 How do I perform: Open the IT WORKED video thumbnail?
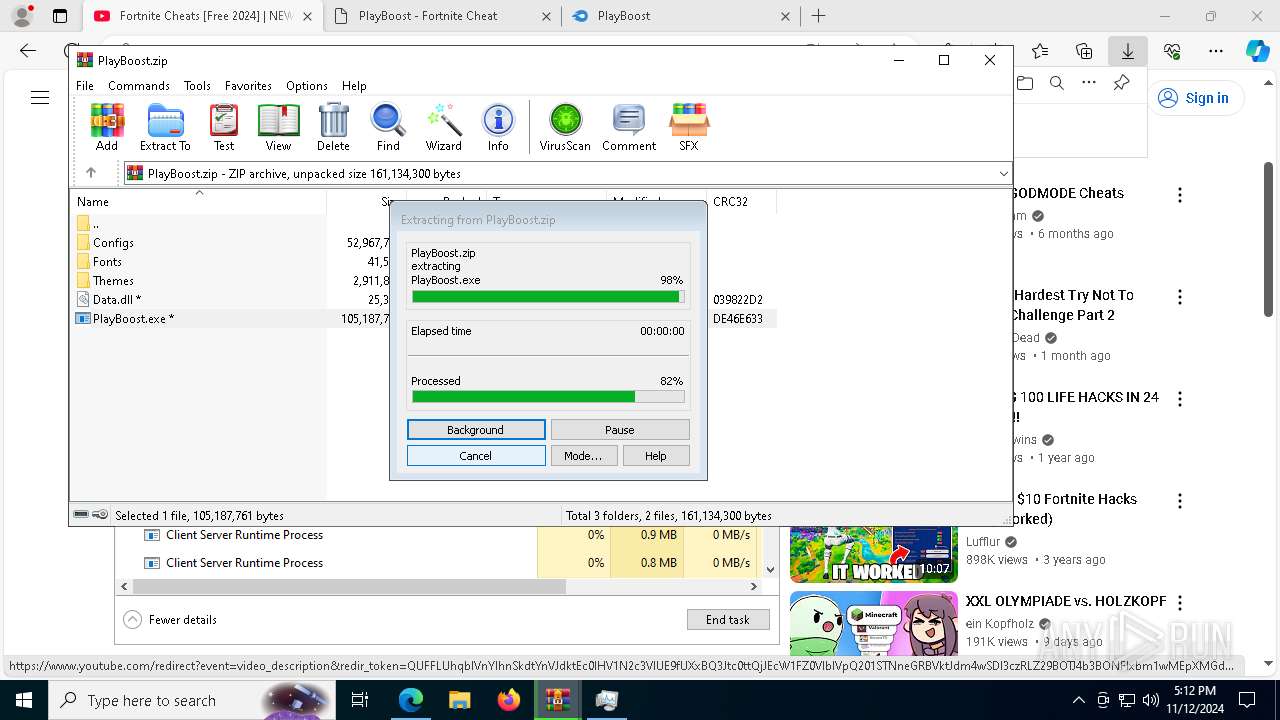[x=874, y=554]
